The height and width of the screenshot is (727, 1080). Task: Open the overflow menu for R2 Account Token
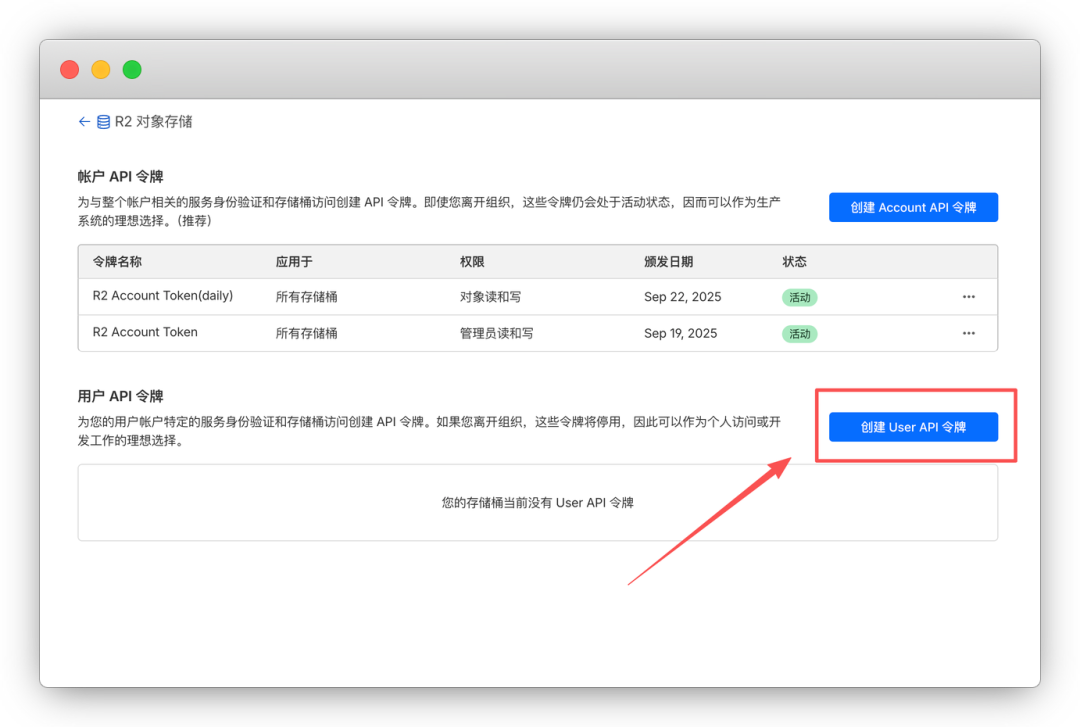point(968,333)
